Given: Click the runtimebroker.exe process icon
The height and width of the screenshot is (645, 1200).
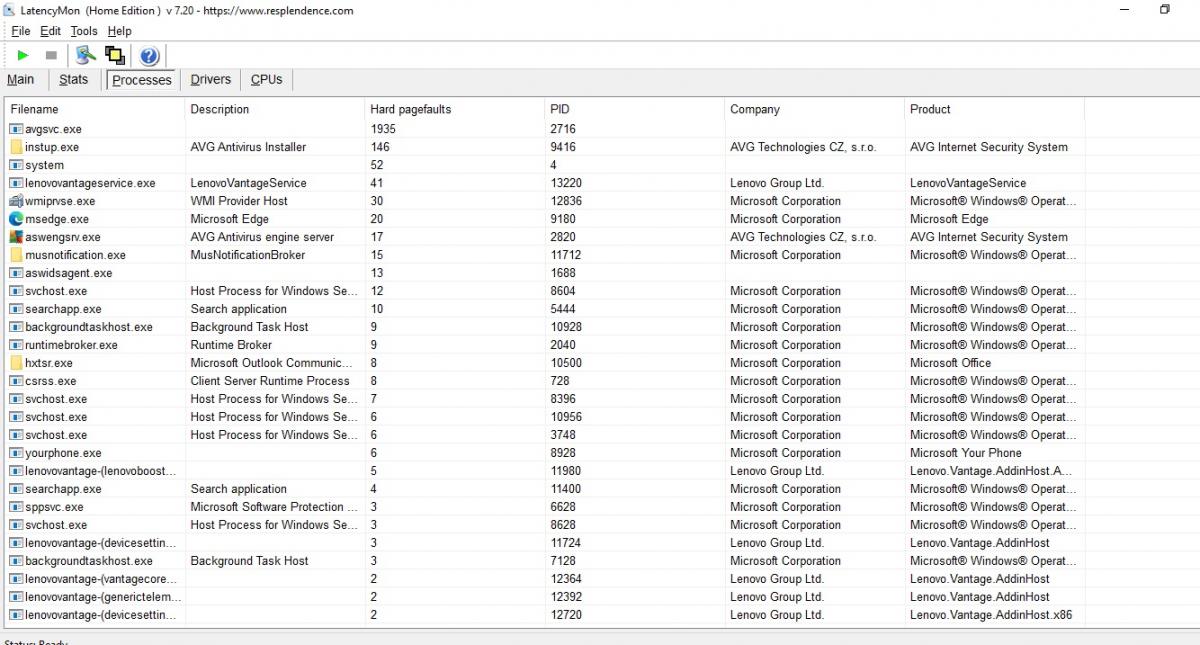Looking at the screenshot, I should 16,345.
